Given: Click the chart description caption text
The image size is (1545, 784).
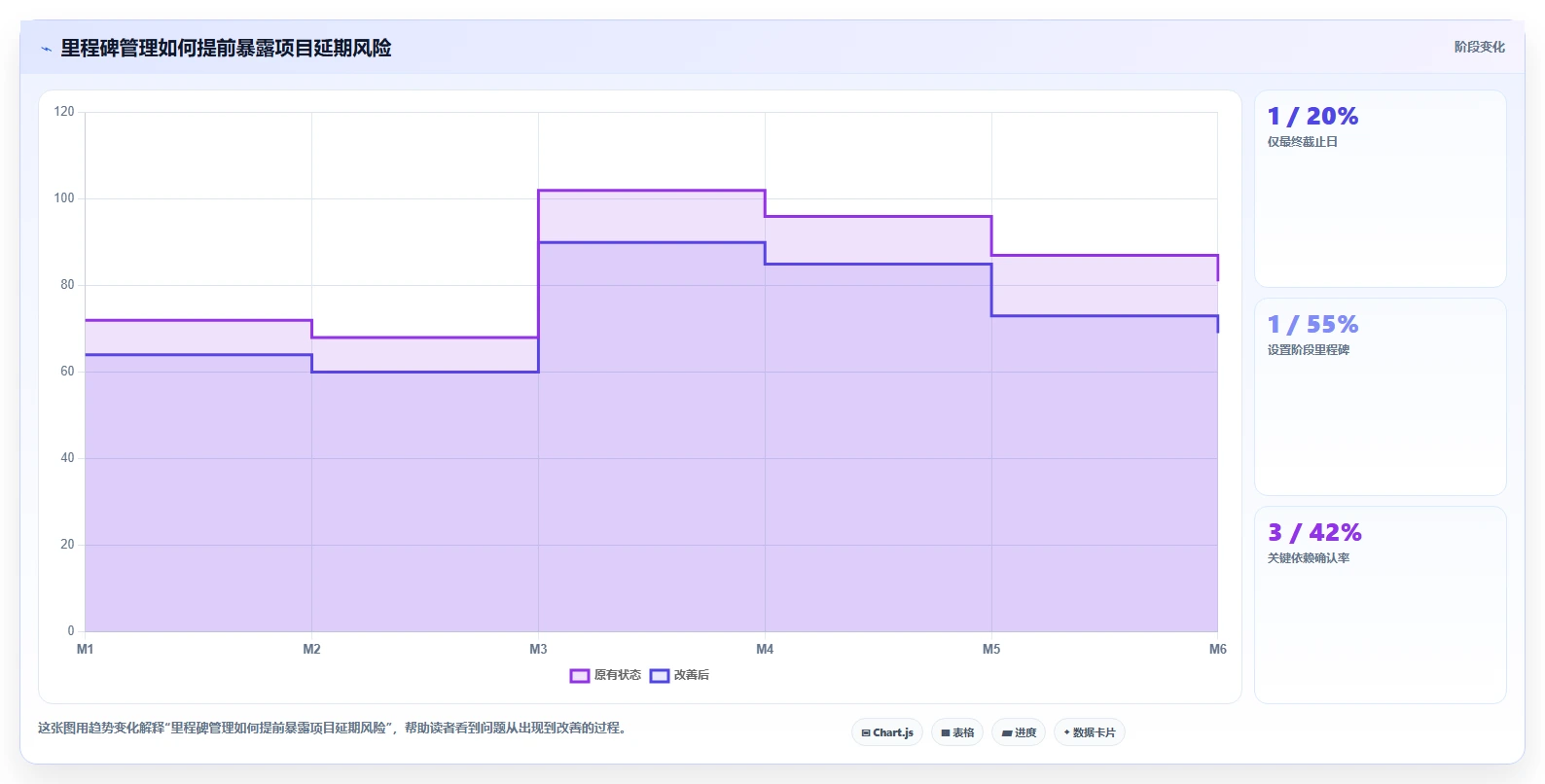Looking at the screenshot, I should pos(334,728).
